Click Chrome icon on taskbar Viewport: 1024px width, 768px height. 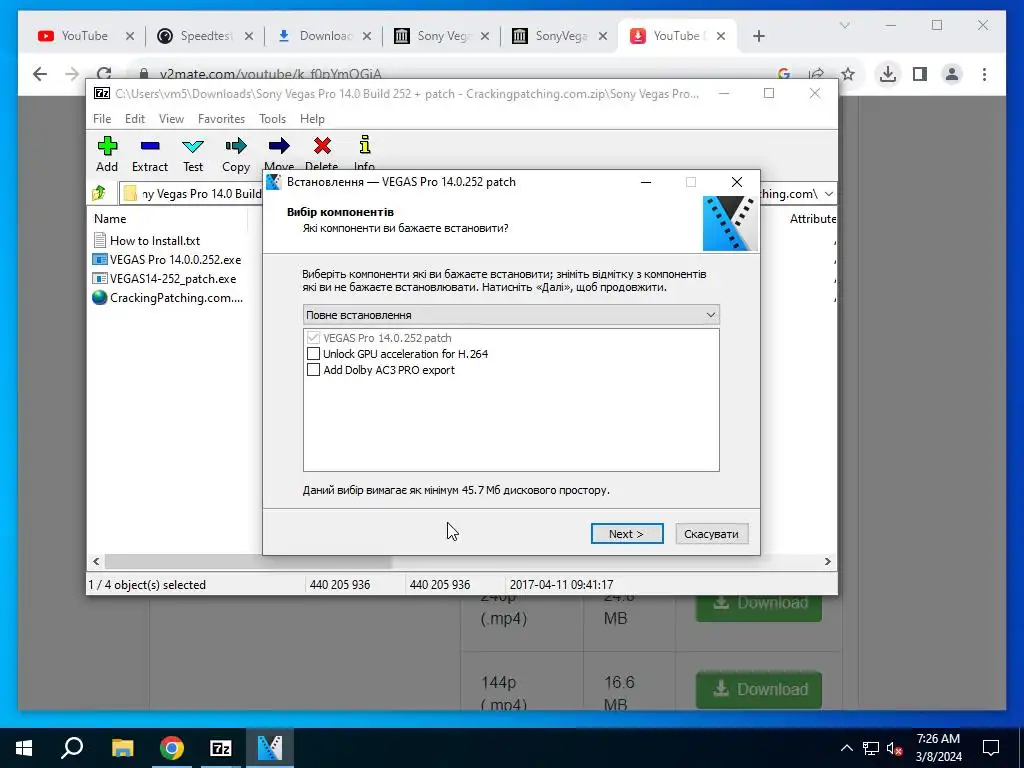tap(172, 748)
